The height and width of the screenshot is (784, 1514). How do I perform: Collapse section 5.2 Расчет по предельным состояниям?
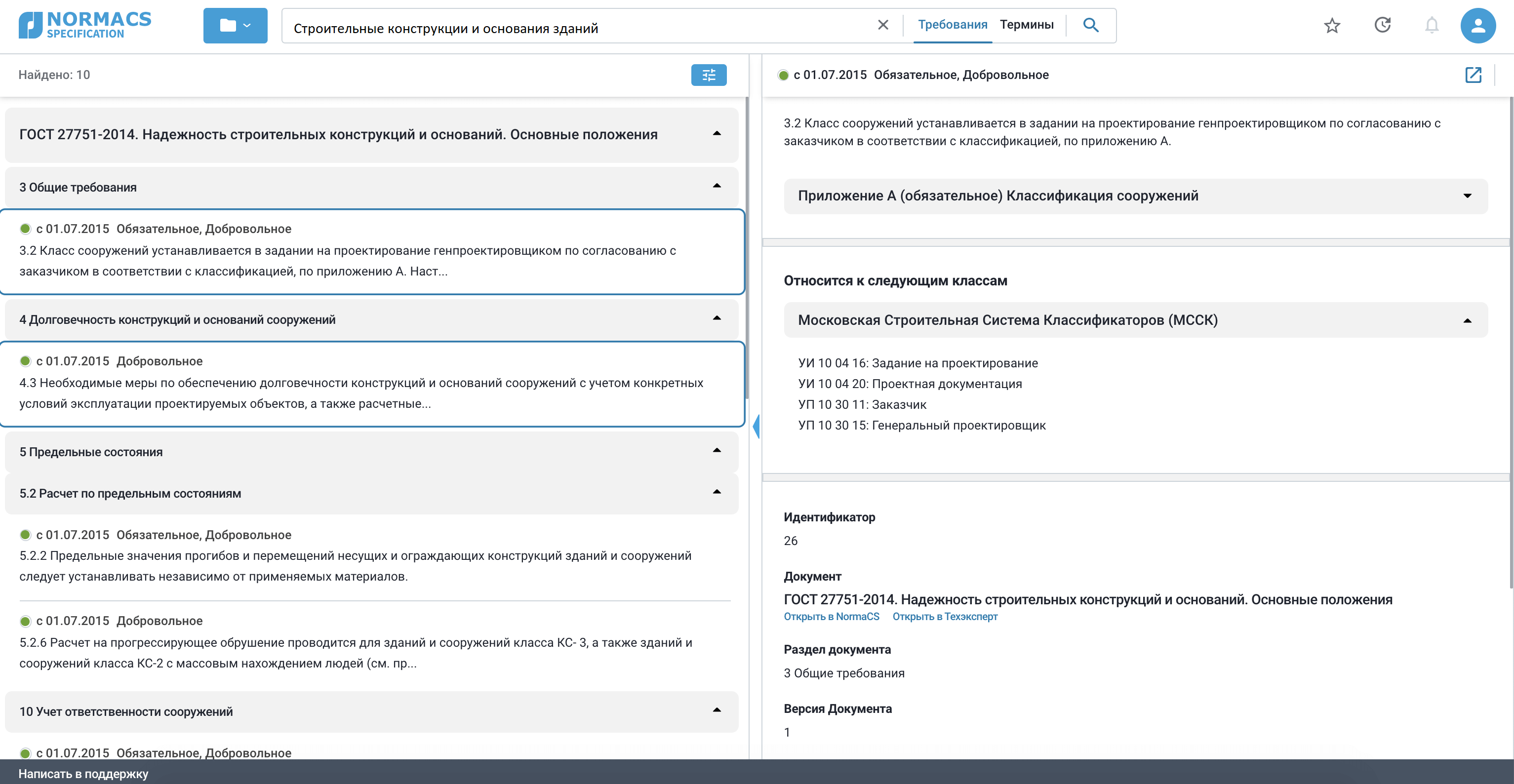tap(717, 493)
